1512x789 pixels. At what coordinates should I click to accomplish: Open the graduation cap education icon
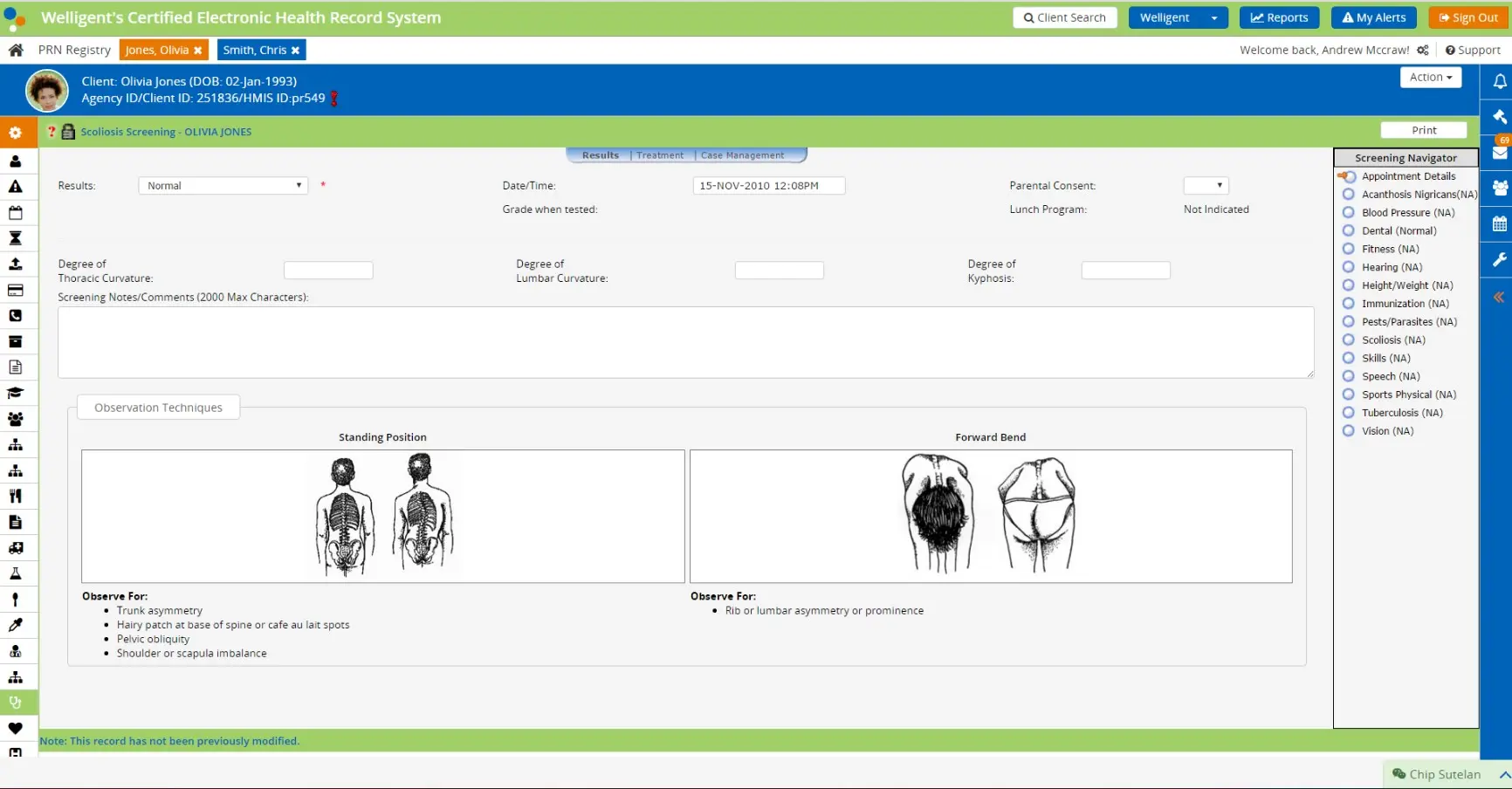[x=16, y=393]
